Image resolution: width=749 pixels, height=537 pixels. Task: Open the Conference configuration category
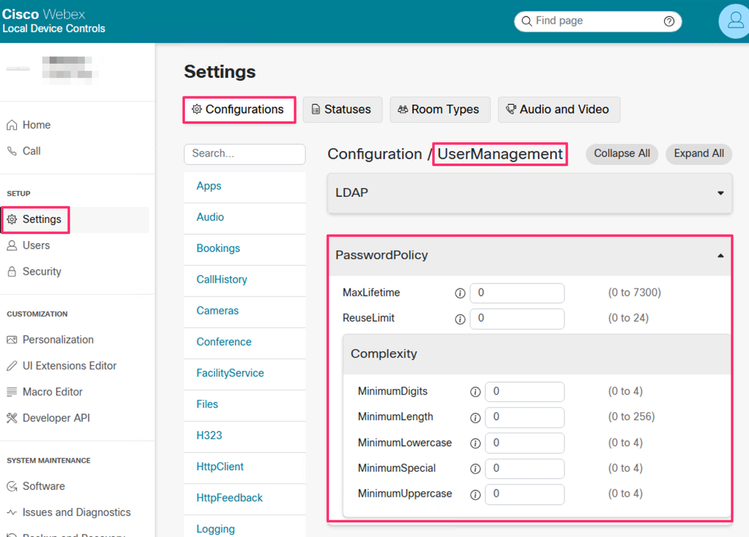[245, 342]
